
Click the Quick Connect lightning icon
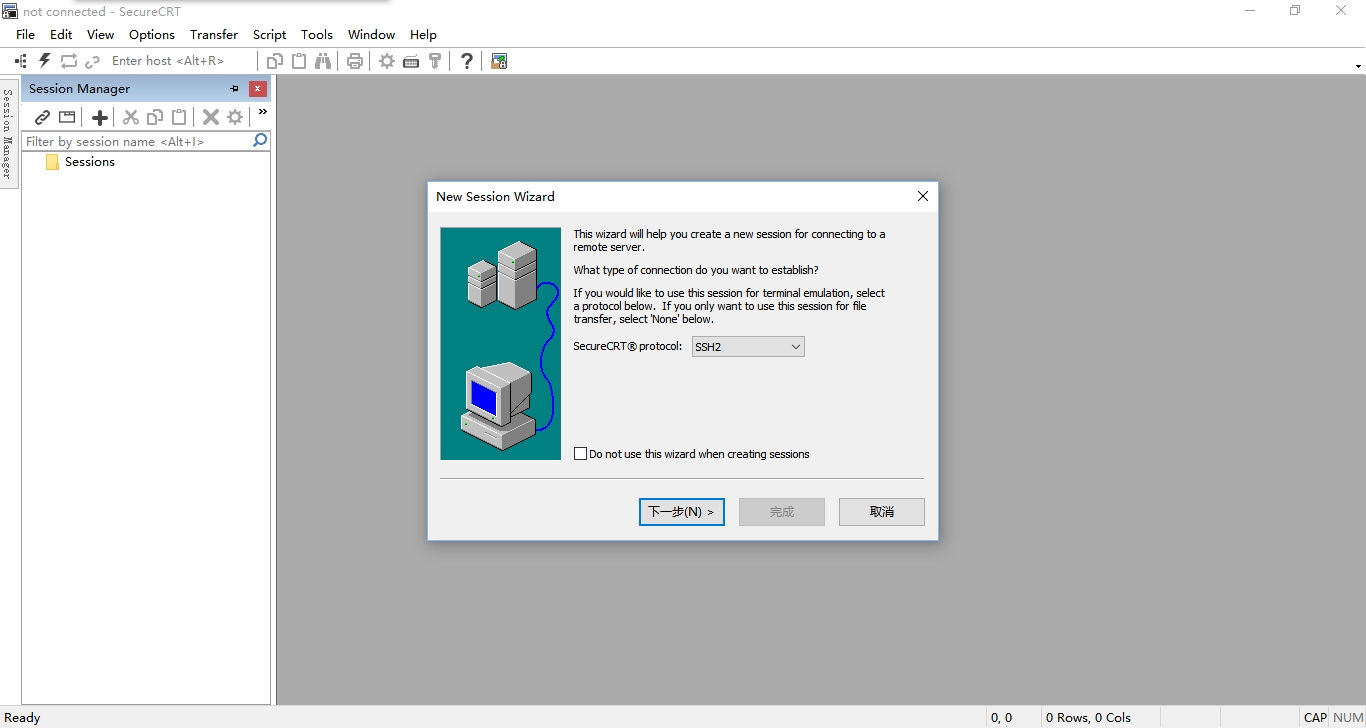(x=45, y=61)
